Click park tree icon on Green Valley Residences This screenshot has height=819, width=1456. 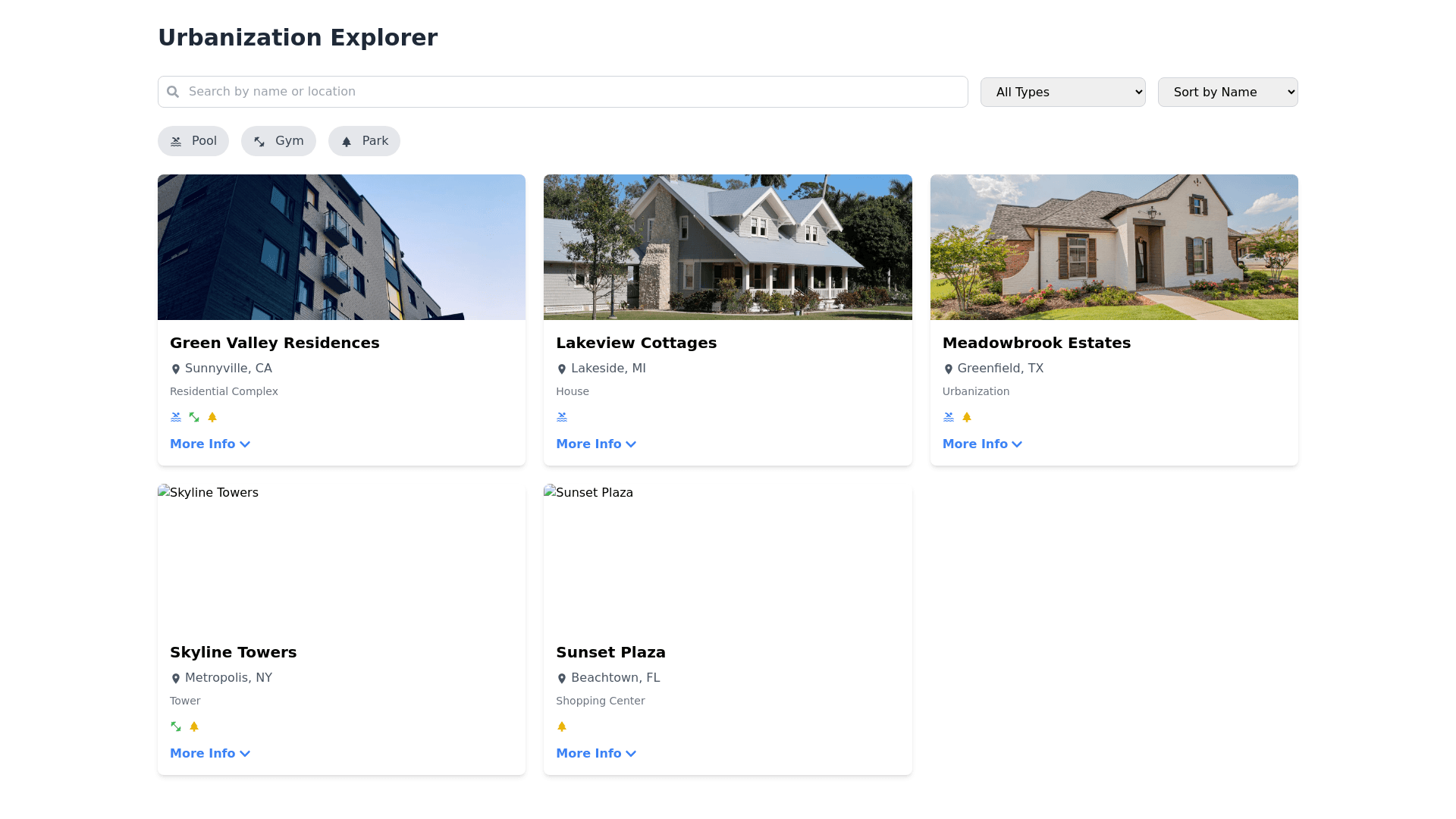pos(212,417)
